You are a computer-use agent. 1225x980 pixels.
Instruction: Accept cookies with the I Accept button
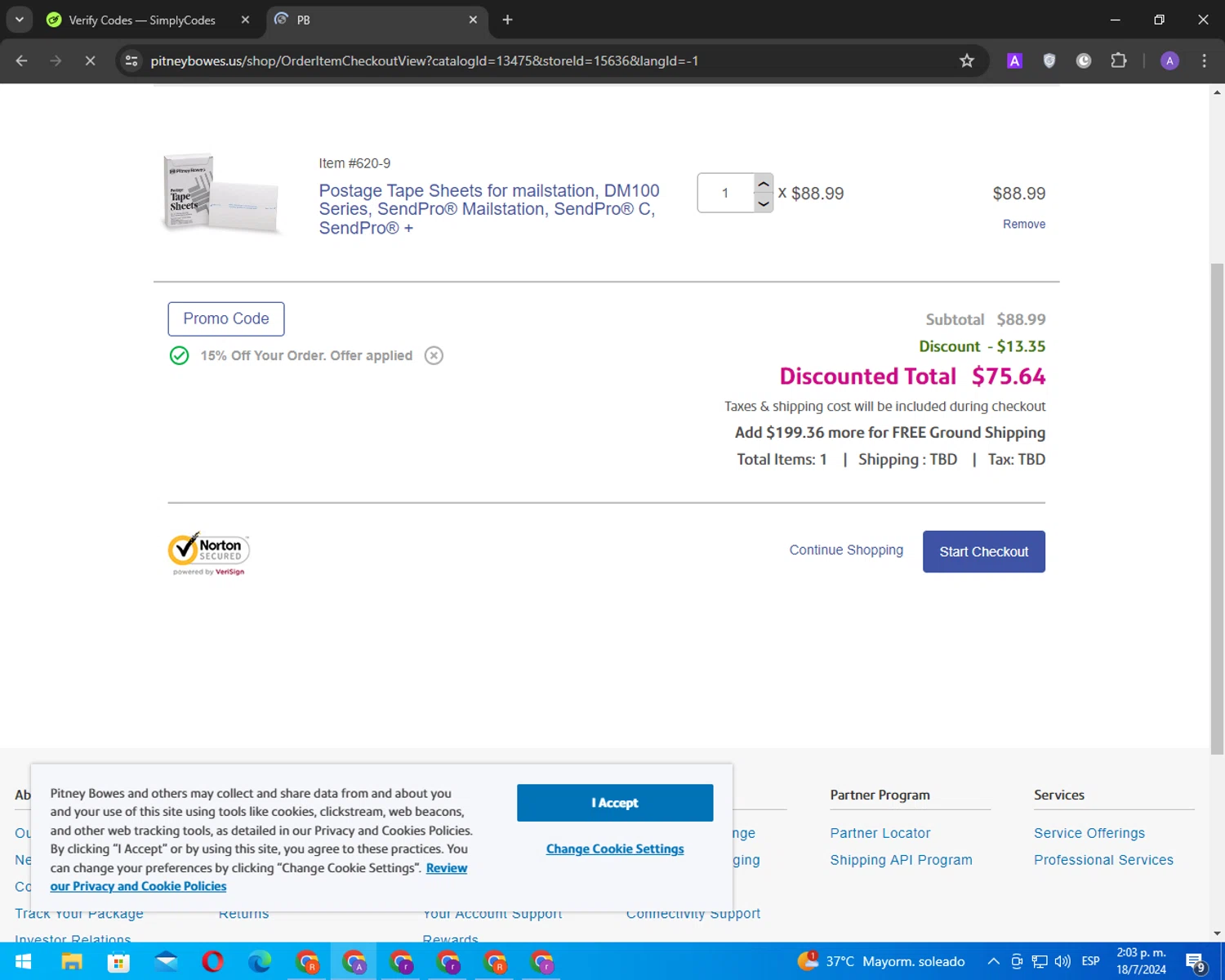point(615,803)
